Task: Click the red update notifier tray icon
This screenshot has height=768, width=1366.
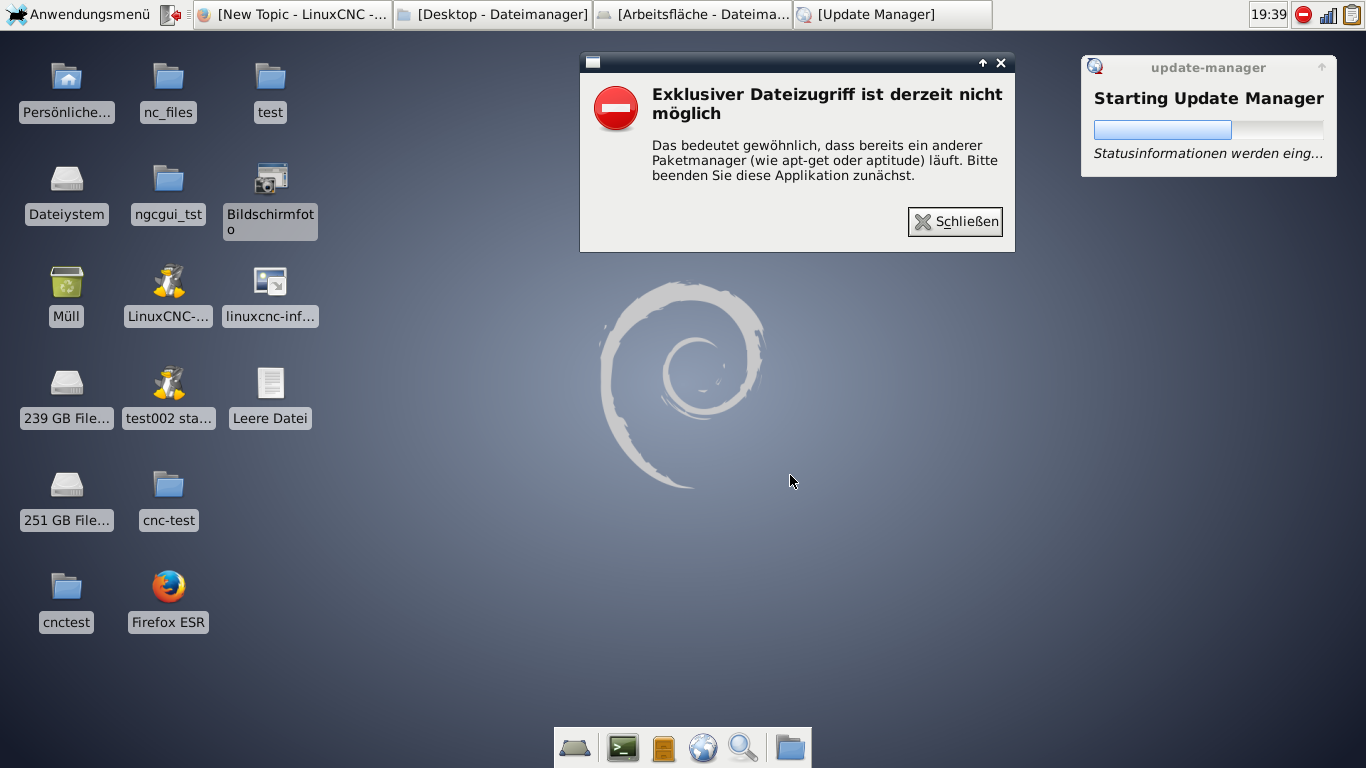Action: (x=1303, y=15)
